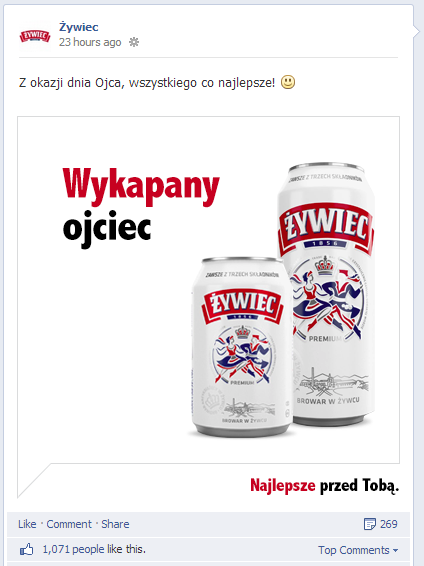Image resolution: width=424 pixels, height=566 pixels.
Task: Click the small Żywiec can in photo
Action: coord(242,347)
